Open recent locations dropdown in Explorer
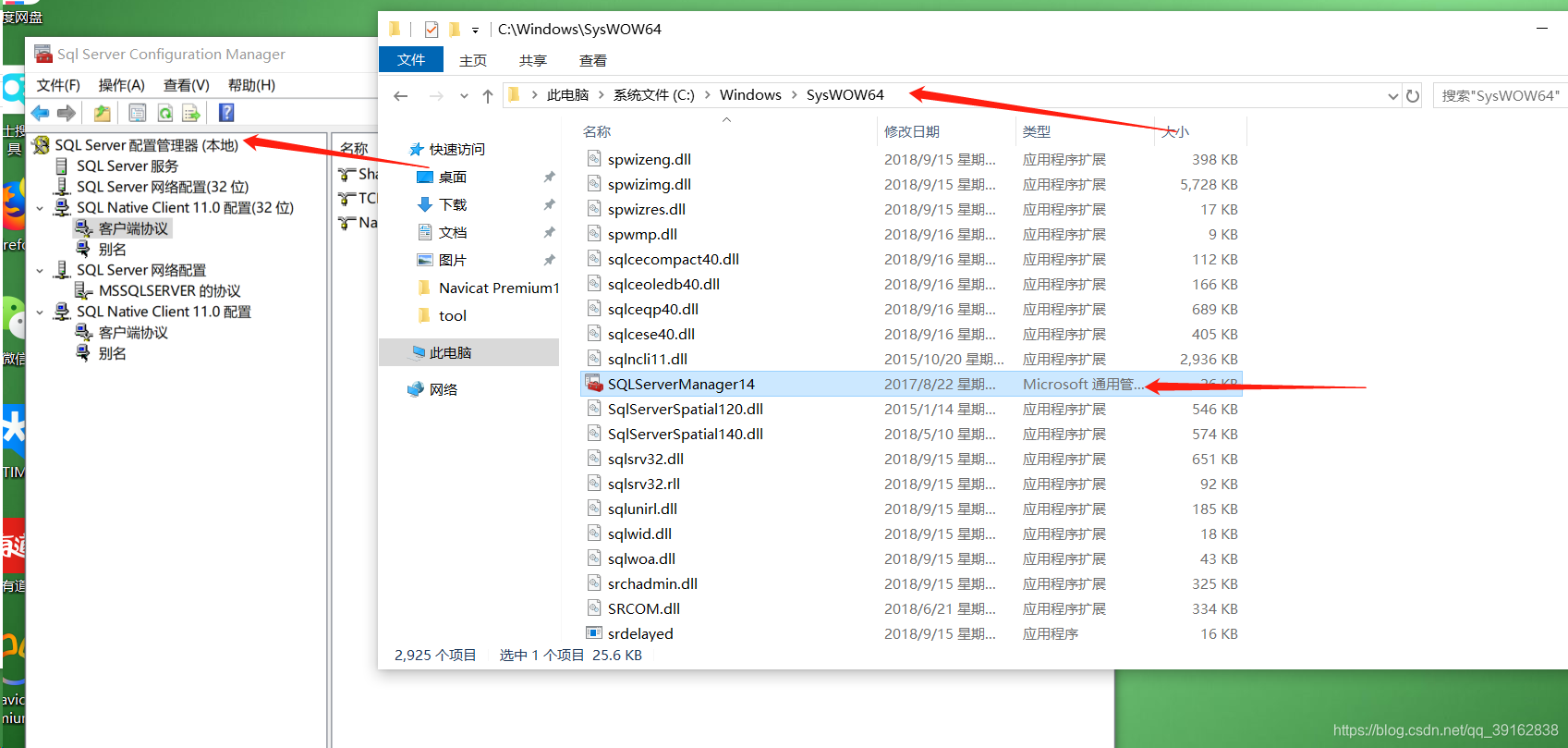Viewport: 1568px width, 748px height. tap(464, 96)
